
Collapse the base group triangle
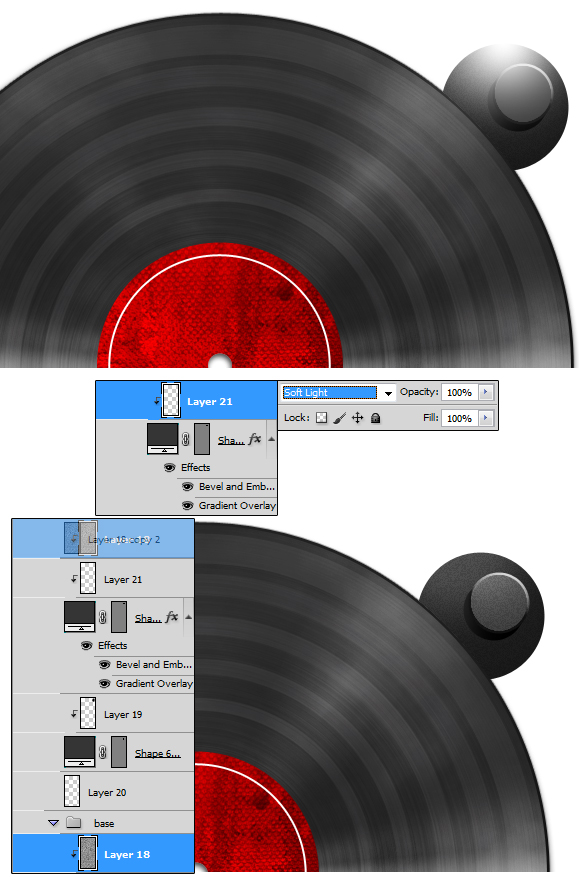pos(53,823)
